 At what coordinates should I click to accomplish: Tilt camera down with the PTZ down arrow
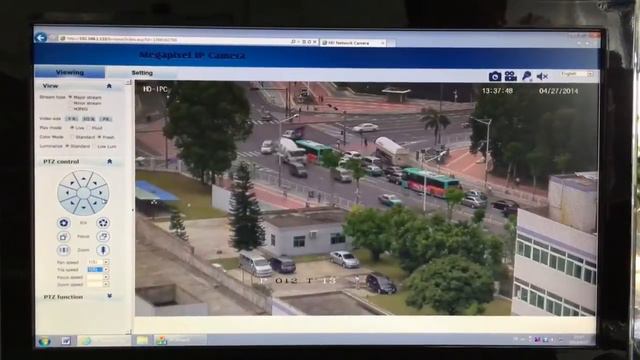(x=84, y=208)
